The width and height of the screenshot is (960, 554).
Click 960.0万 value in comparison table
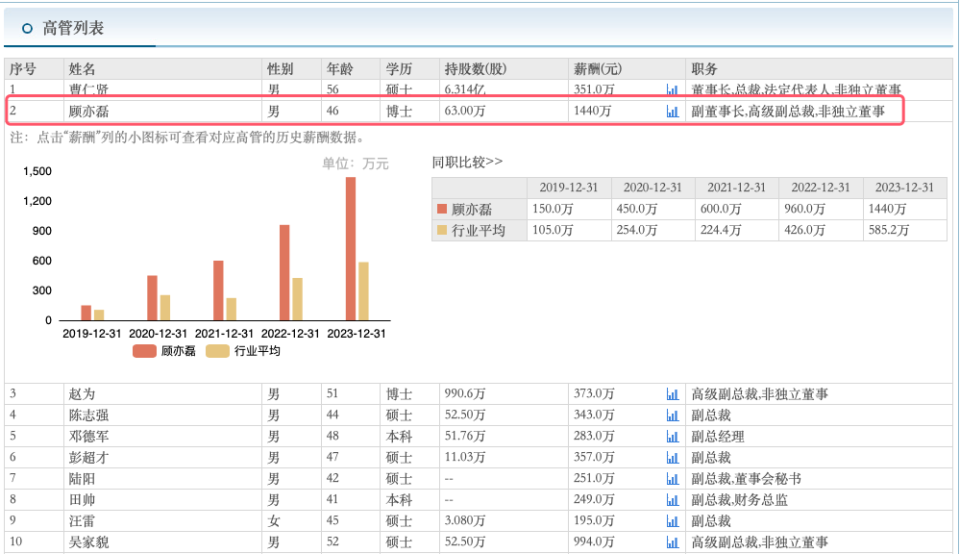[x=805, y=209]
